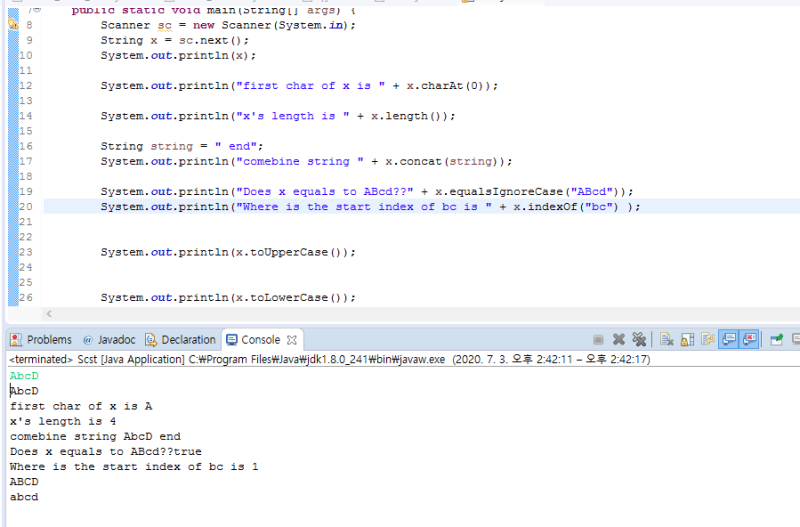Screen dimensions: 800x527
Task: Clear the Console output
Action: click(666, 340)
